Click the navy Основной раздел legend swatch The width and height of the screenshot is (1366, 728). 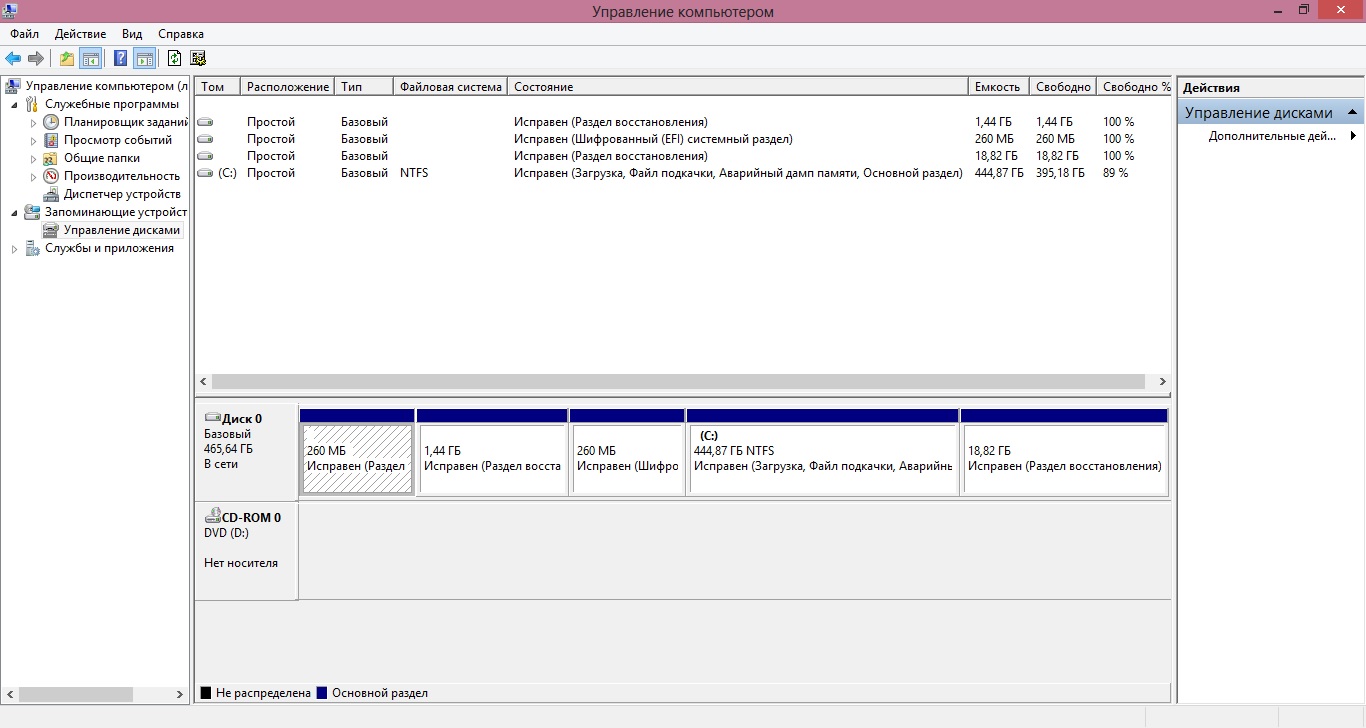(322, 693)
